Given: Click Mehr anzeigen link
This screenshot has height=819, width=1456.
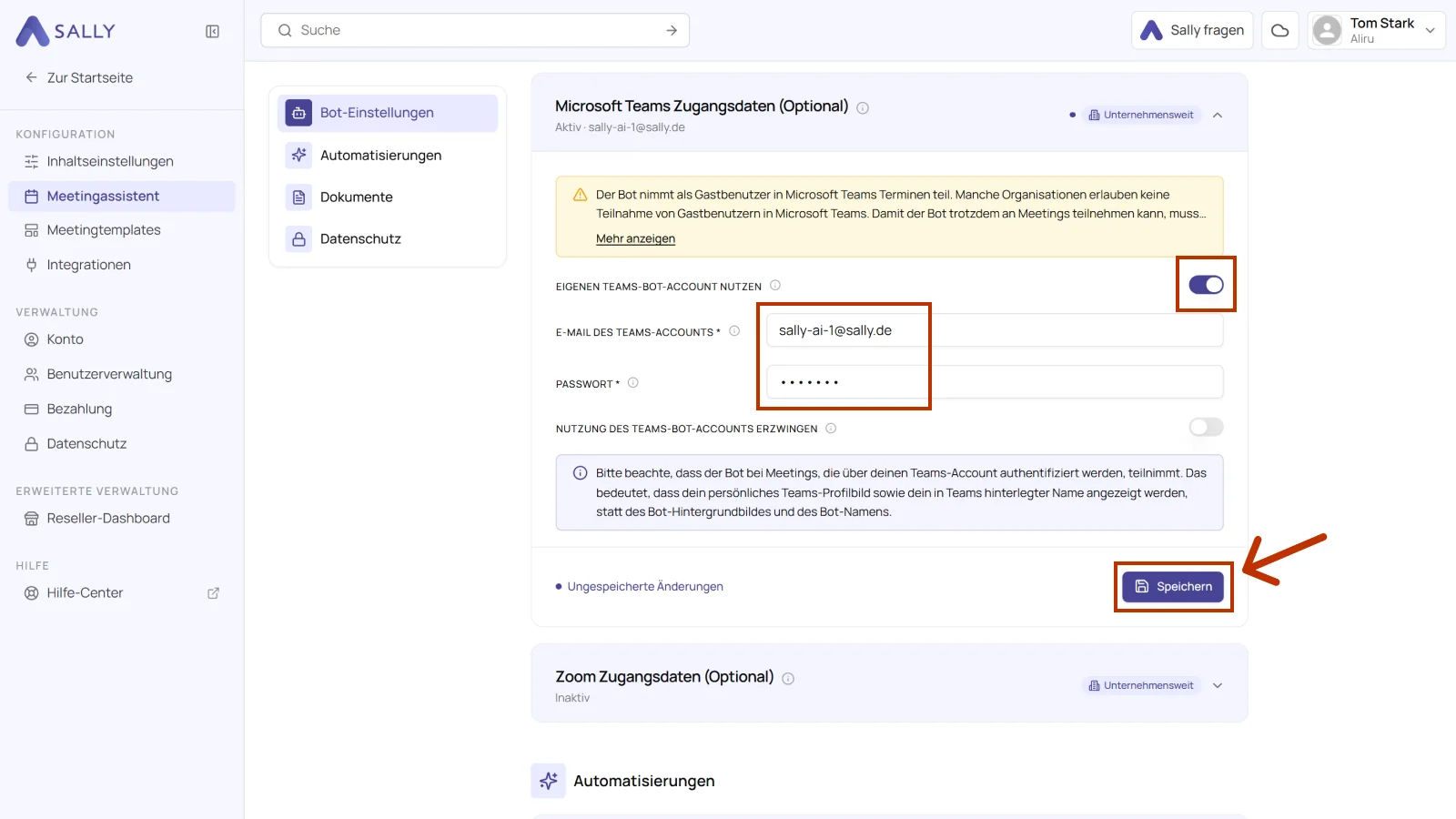Looking at the screenshot, I should click(x=635, y=238).
